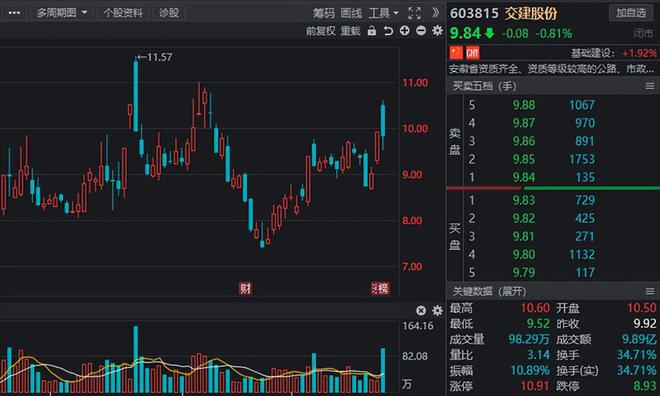Open the three-dot more options menu

click(14, 13)
